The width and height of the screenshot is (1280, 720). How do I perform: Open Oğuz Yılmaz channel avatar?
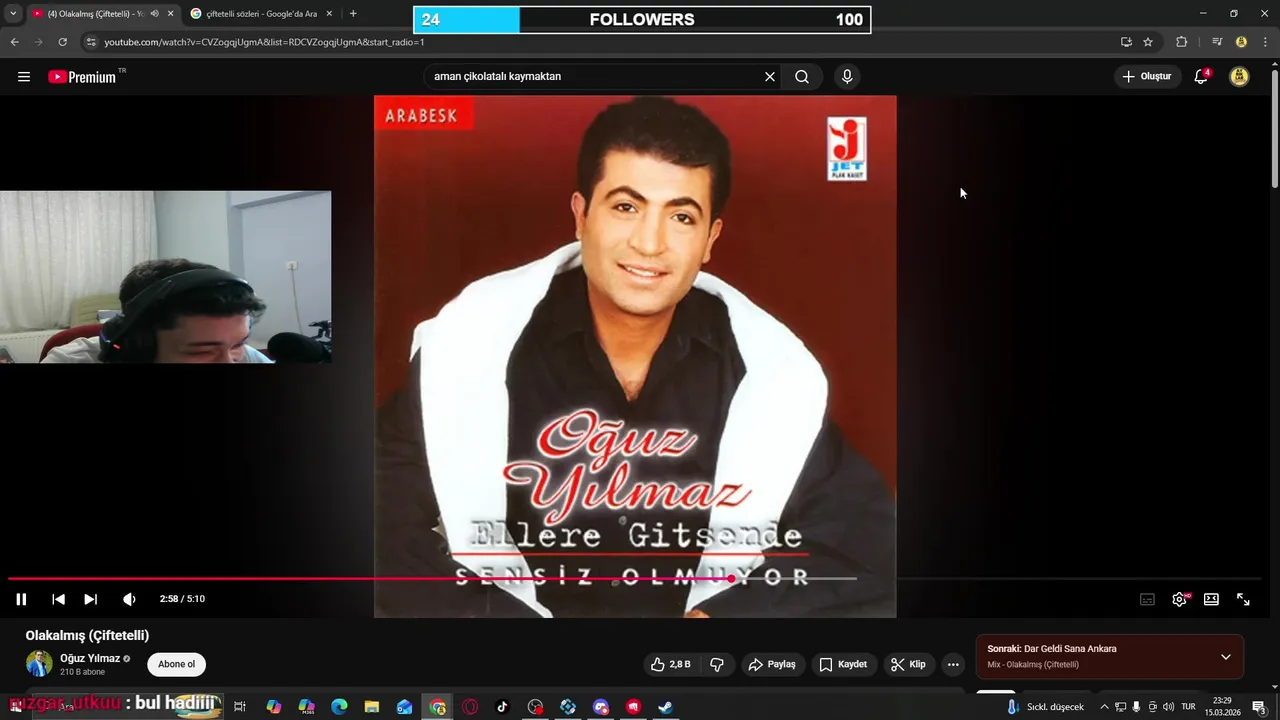coord(39,663)
